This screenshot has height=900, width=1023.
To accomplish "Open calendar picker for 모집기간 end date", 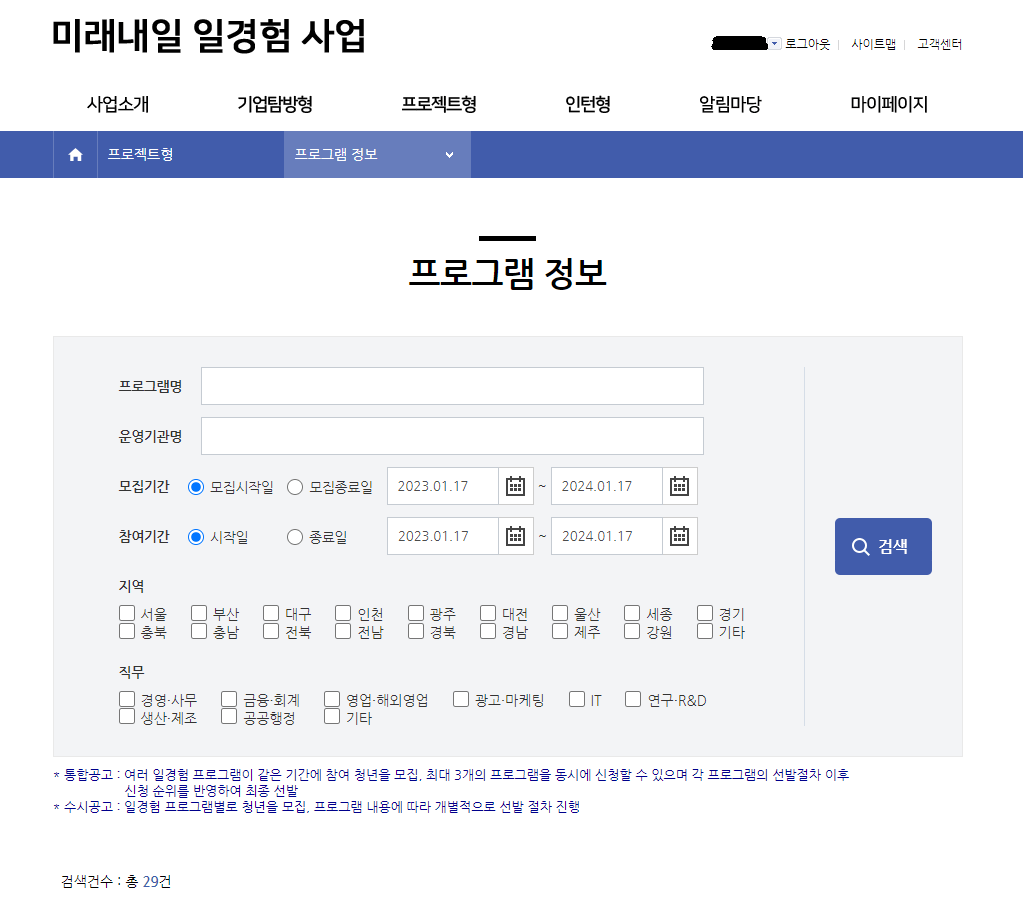I will tap(679, 486).
